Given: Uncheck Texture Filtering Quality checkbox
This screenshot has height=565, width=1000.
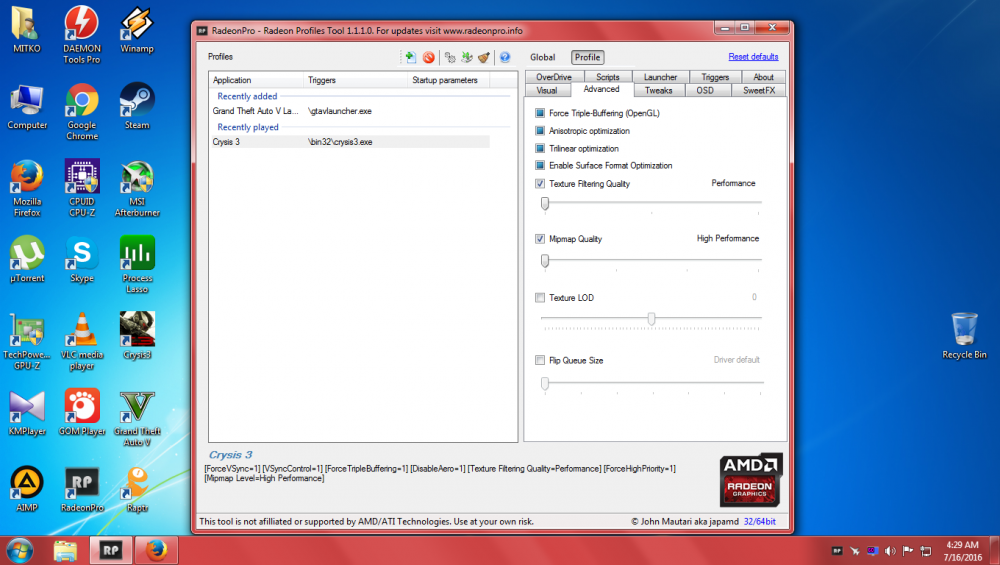Looking at the screenshot, I should pos(540,184).
